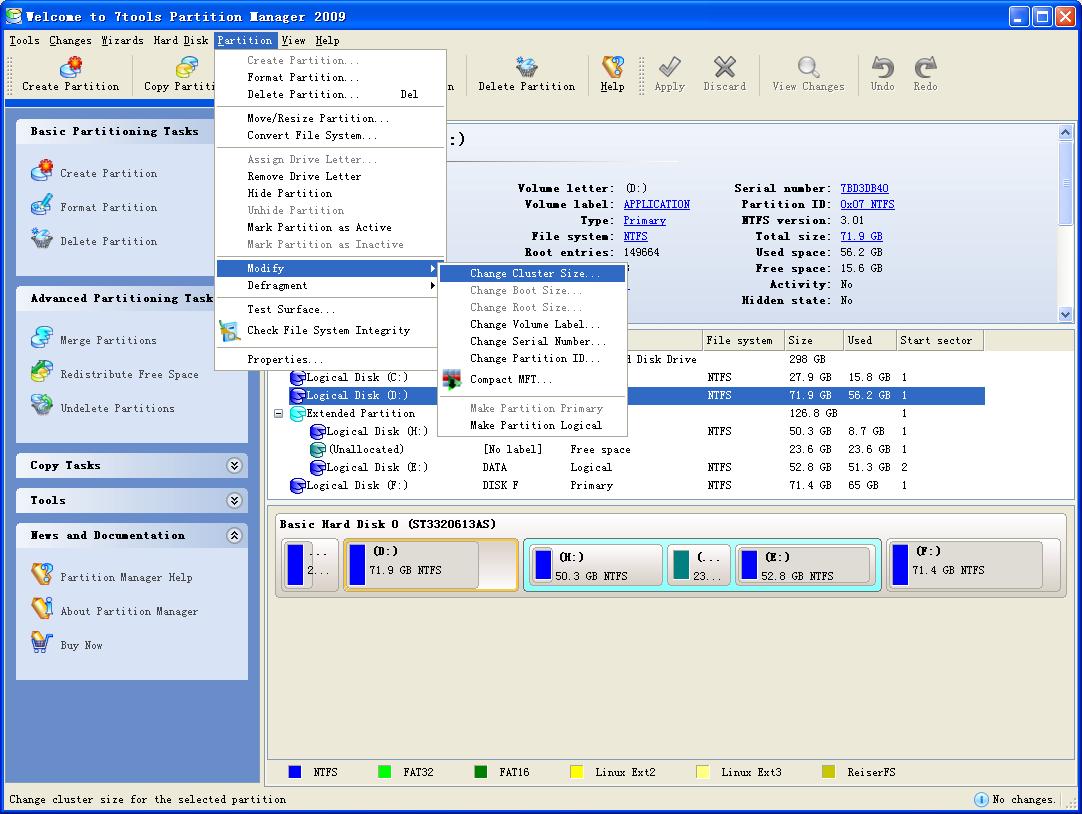
Task: Collapse the Extended Partition tree node
Action: click(x=279, y=413)
